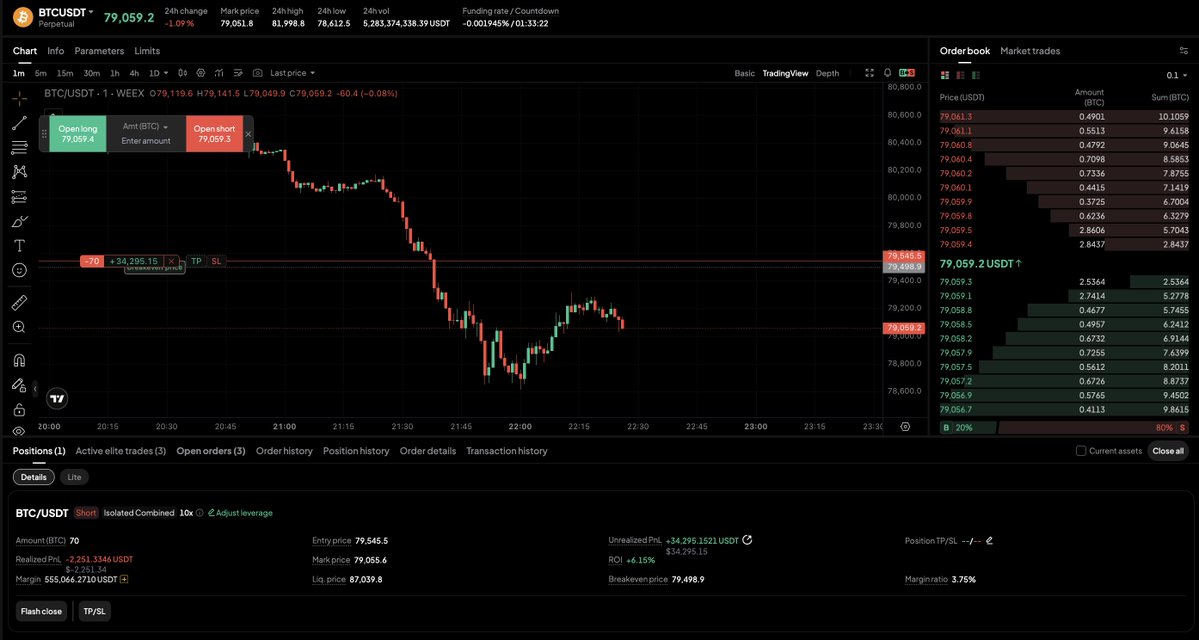Viewport: 1199px width, 640px height.
Task: Toggle lock all drawings padlock
Action: pyautogui.click(x=19, y=410)
